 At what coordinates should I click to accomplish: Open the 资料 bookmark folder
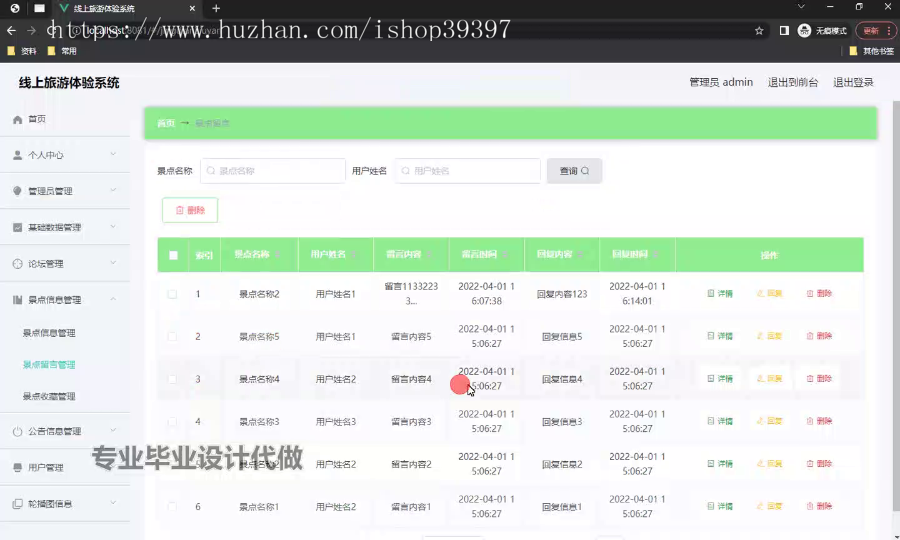22,51
